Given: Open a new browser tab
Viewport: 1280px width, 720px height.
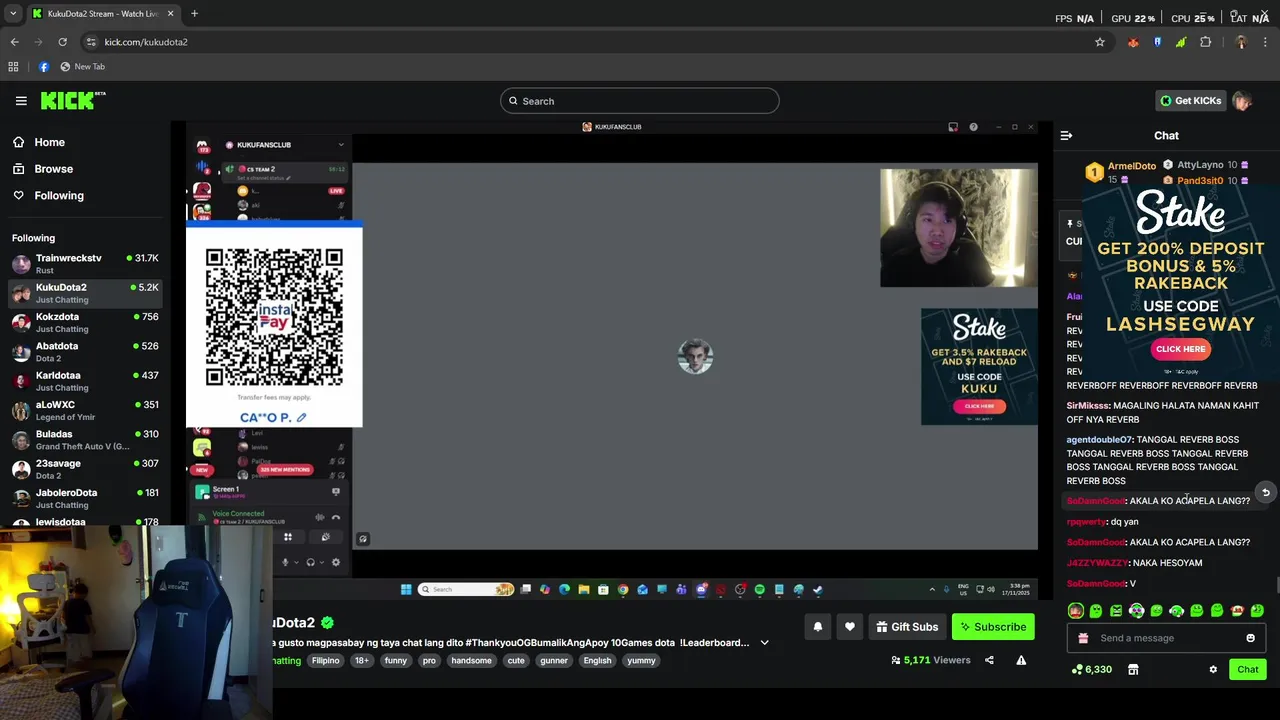Looking at the screenshot, I should 194,14.
